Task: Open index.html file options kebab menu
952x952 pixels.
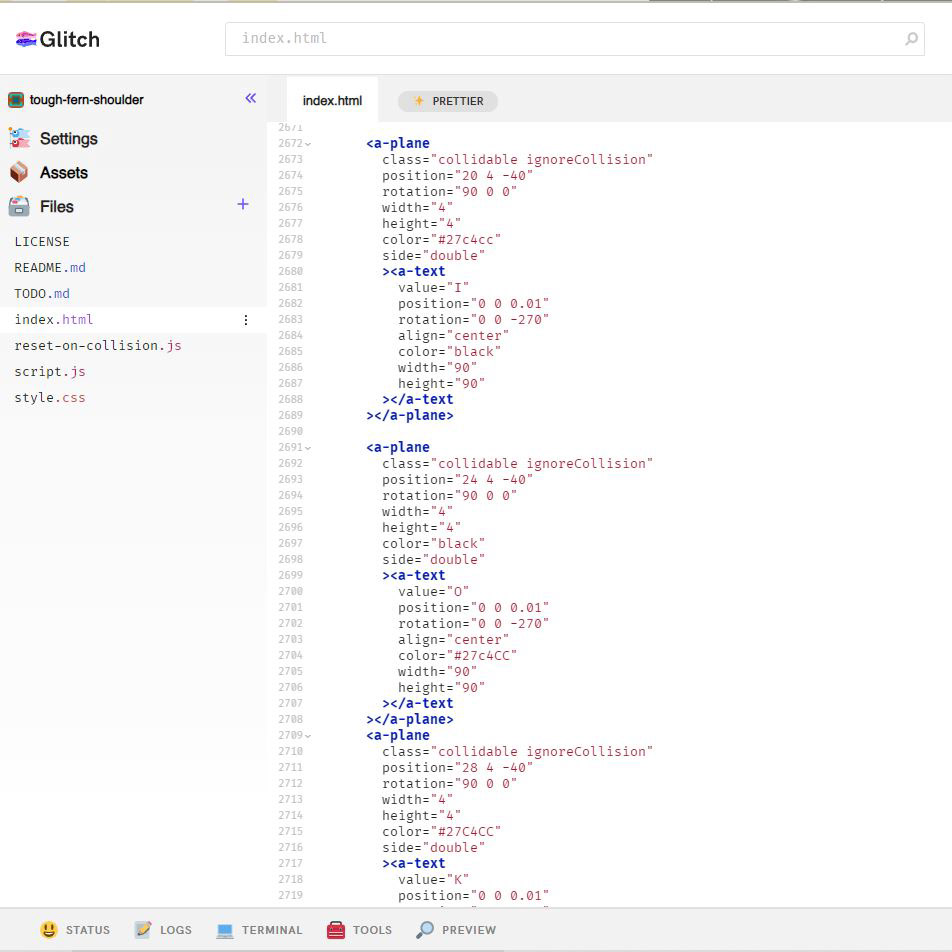Action: point(246,320)
